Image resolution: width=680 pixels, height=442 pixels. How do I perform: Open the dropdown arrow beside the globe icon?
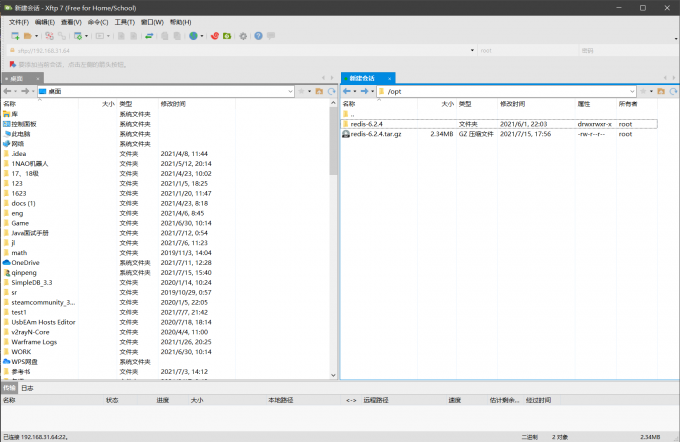202,36
